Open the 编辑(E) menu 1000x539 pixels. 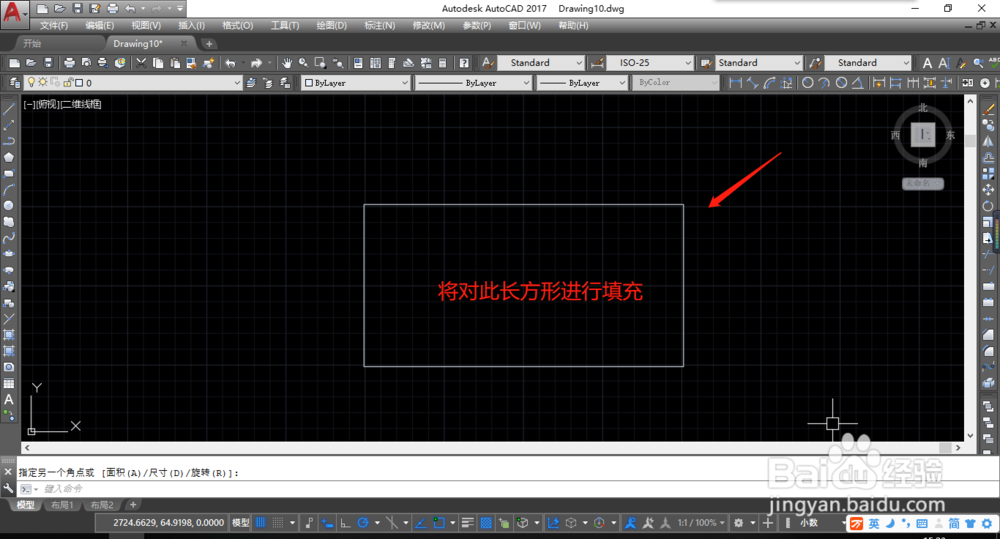99,26
